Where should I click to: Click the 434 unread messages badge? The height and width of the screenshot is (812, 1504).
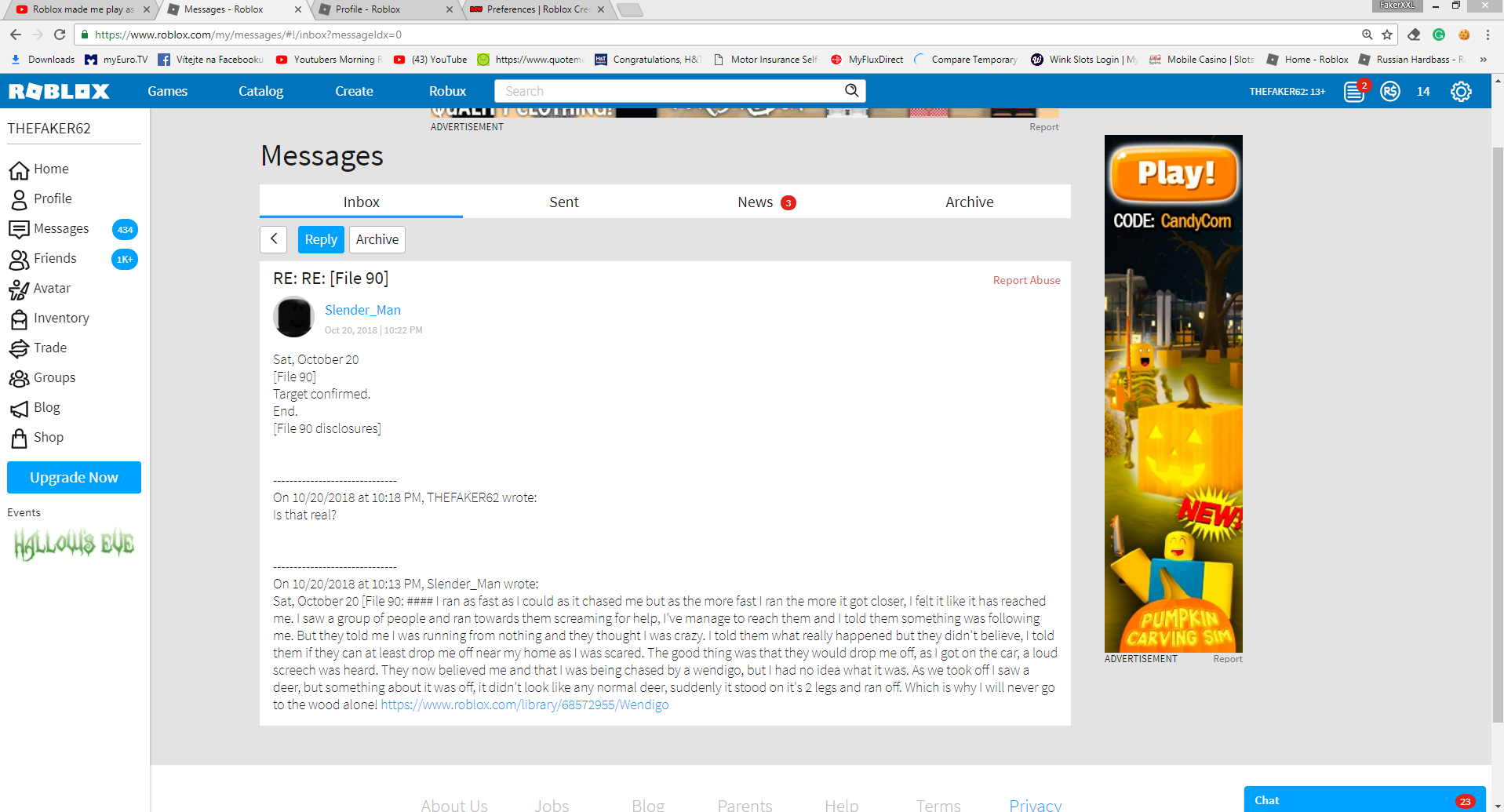coord(125,230)
